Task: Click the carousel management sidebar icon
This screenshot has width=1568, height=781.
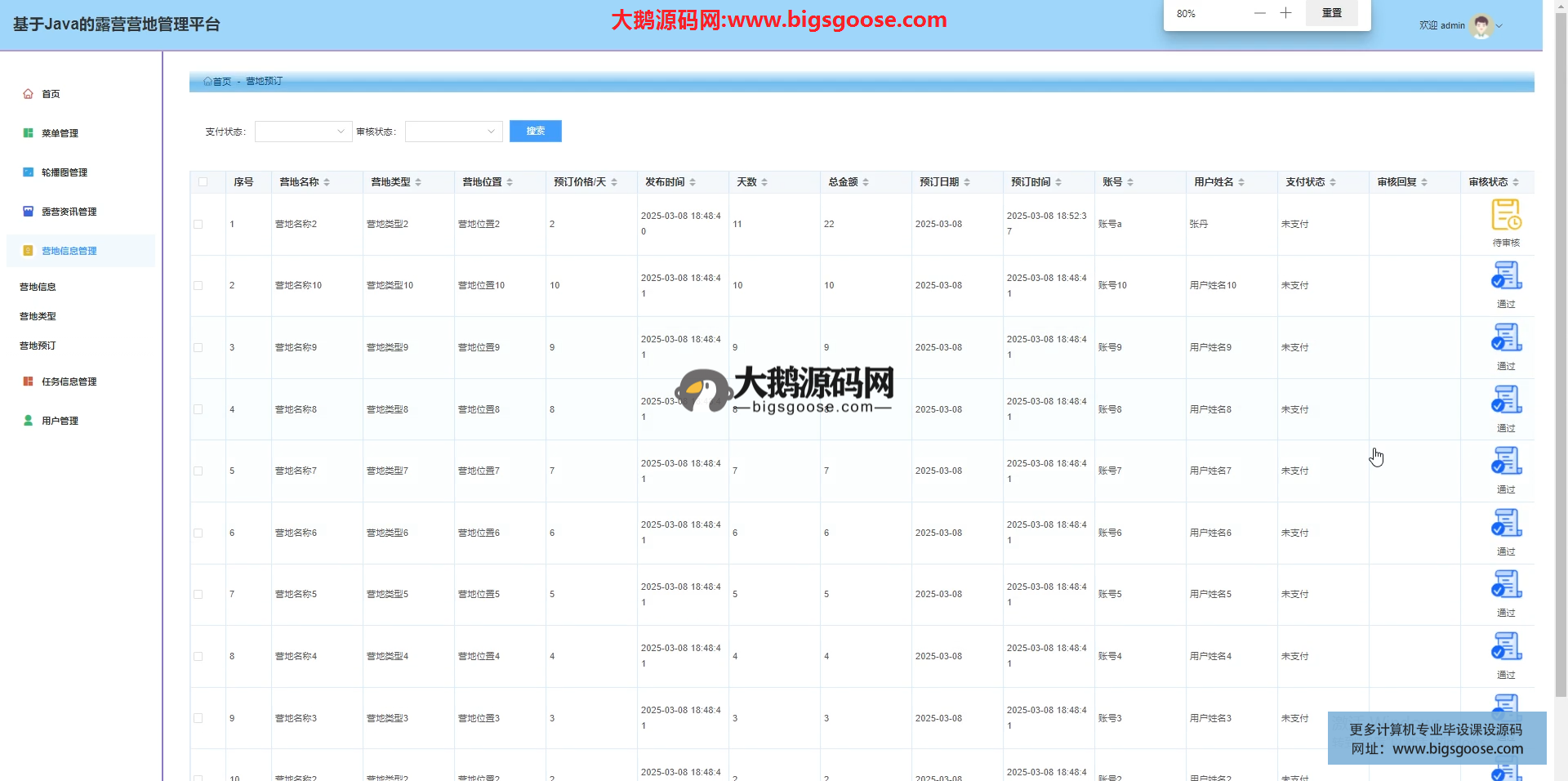Action: 28,172
